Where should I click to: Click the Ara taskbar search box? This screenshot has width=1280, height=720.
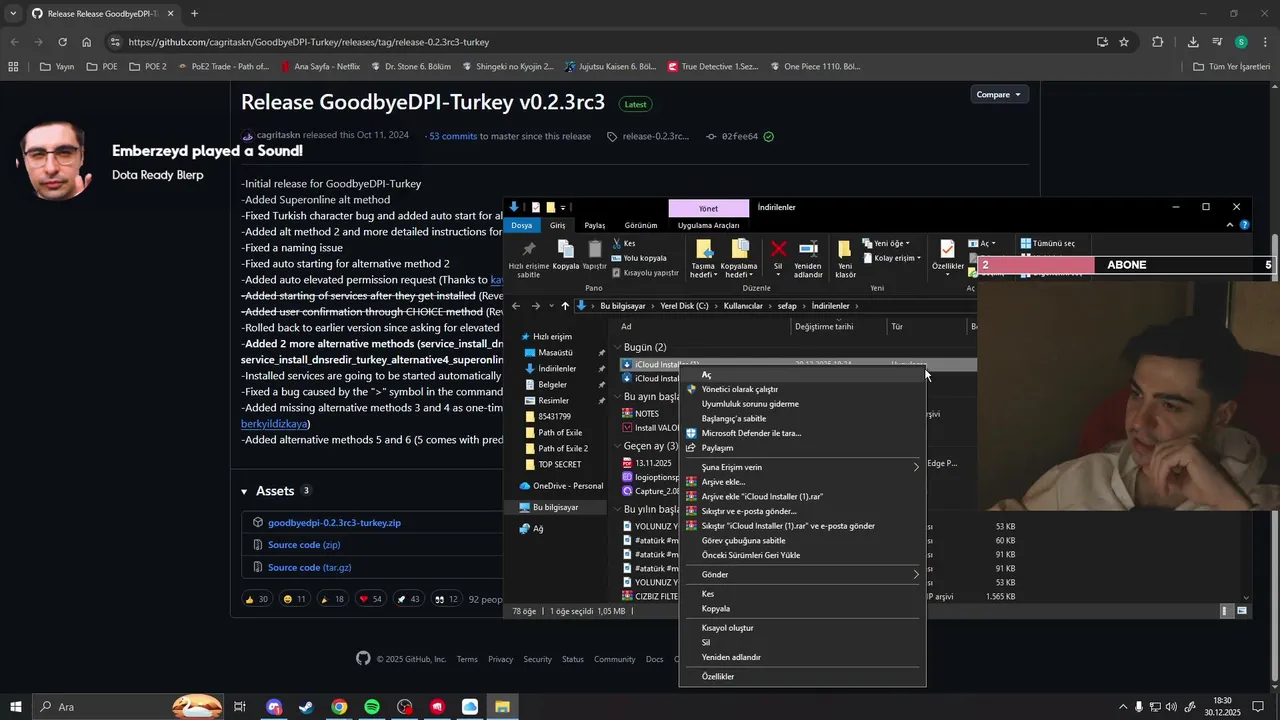click(127, 707)
